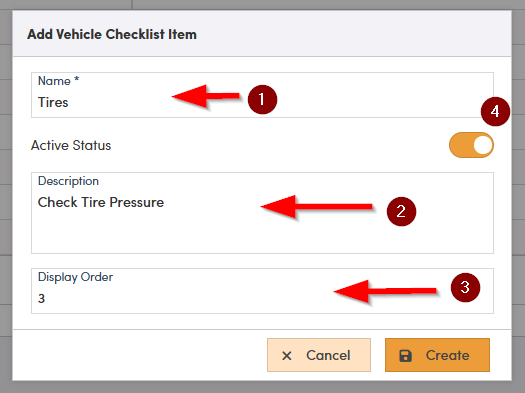
Task: Click the numbered marker 2 circle
Action: tap(401, 211)
